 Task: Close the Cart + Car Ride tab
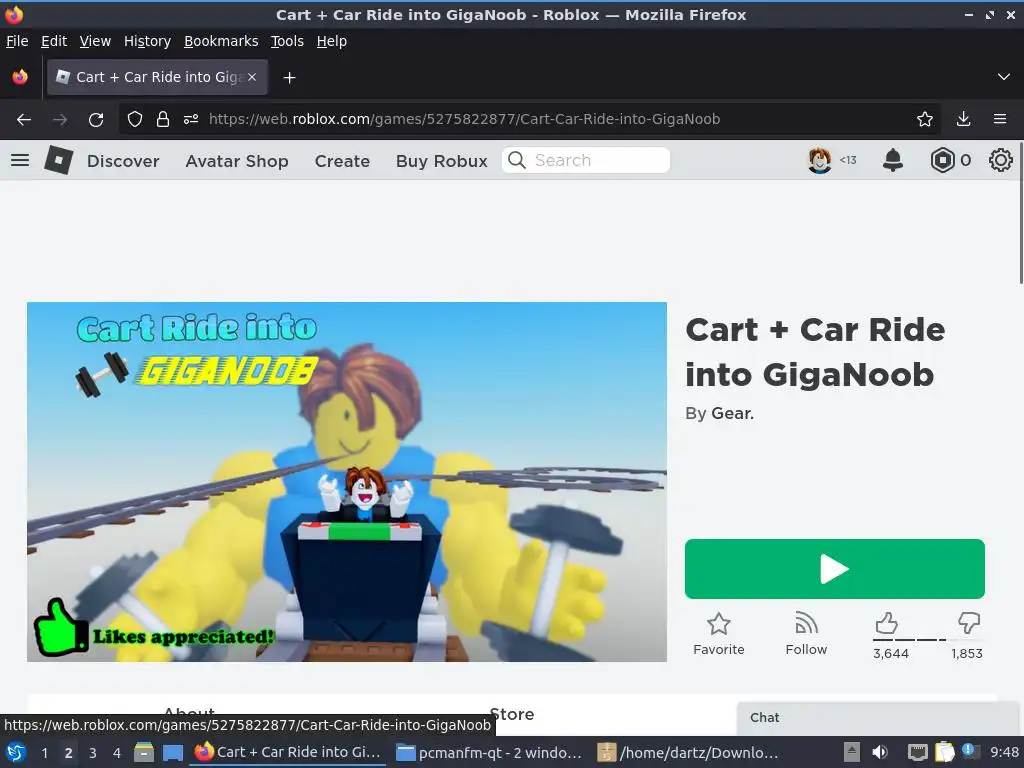[x=252, y=77]
